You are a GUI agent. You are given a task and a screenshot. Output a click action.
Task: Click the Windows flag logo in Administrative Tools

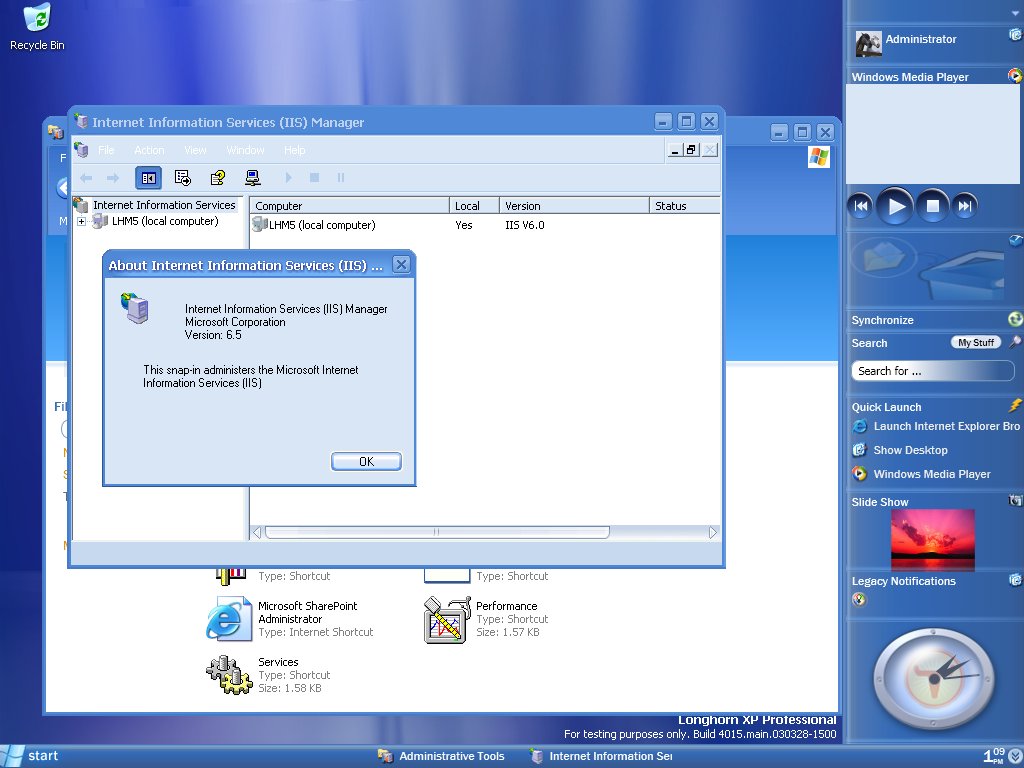click(x=818, y=157)
